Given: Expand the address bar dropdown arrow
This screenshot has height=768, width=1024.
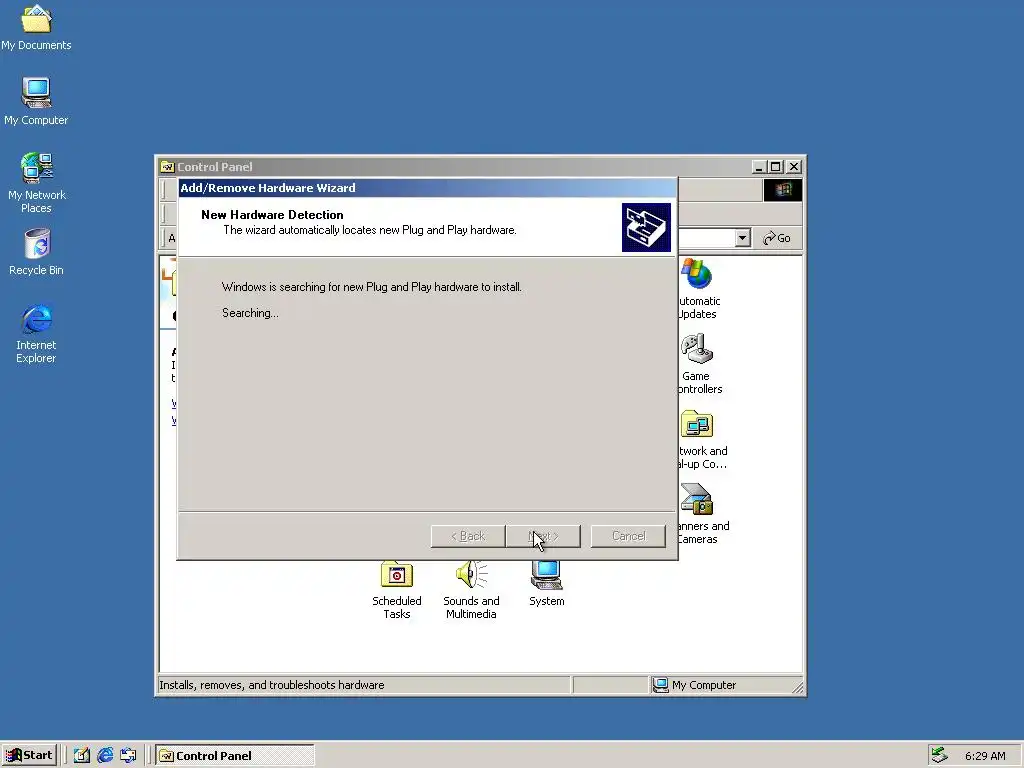Looking at the screenshot, I should click(x=743, y=238).
